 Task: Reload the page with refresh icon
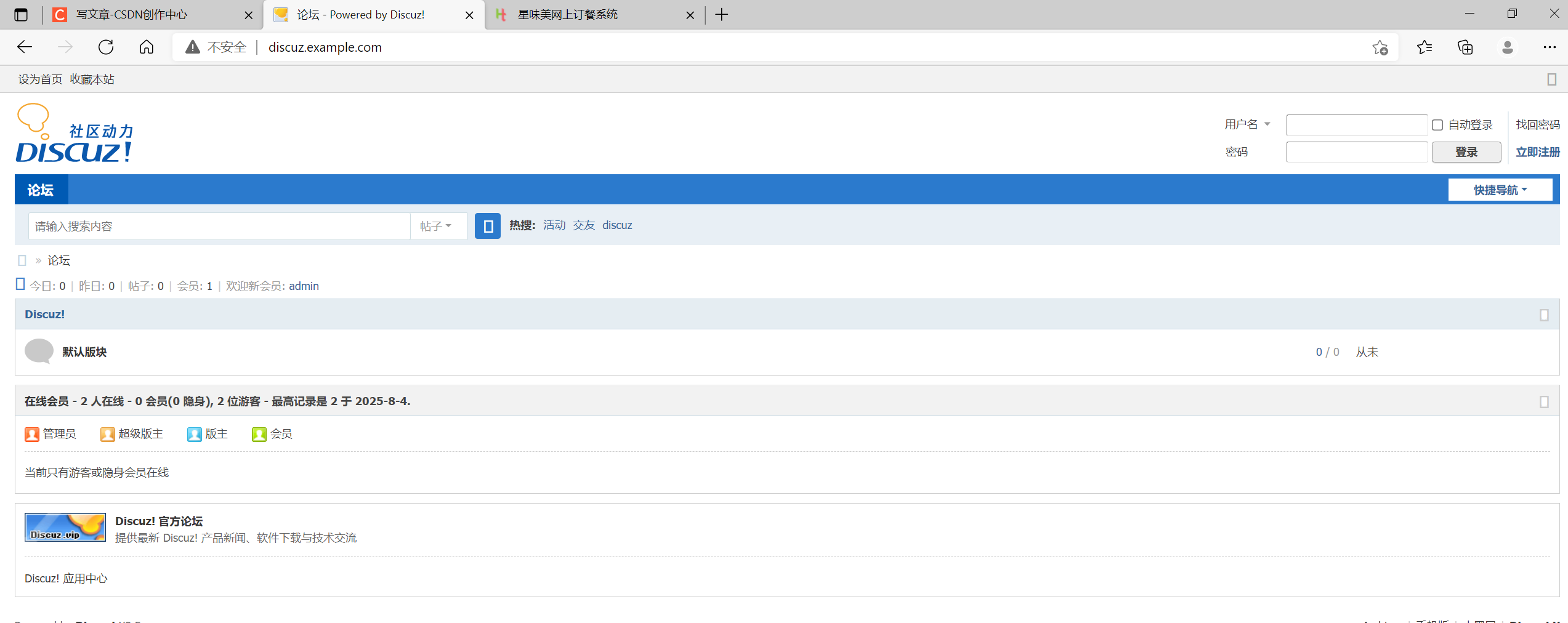[106, 47]
